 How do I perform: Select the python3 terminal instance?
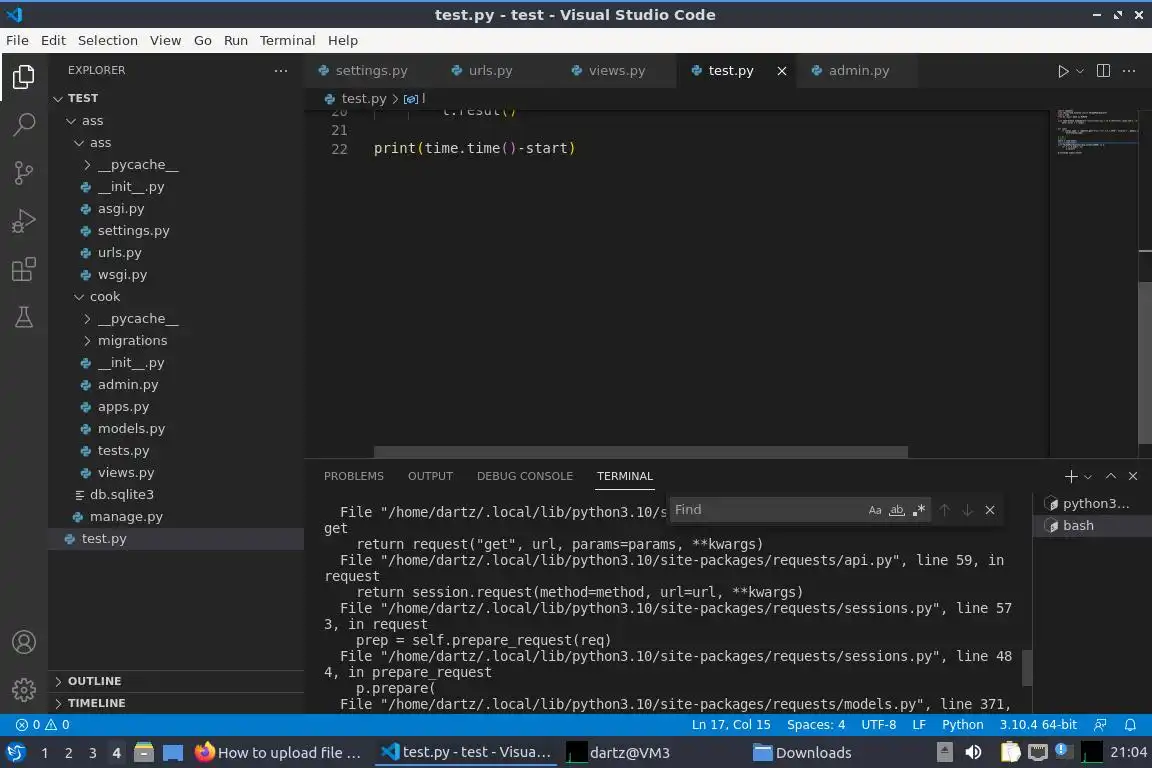pyautogui.click(x=1093, y=503)
